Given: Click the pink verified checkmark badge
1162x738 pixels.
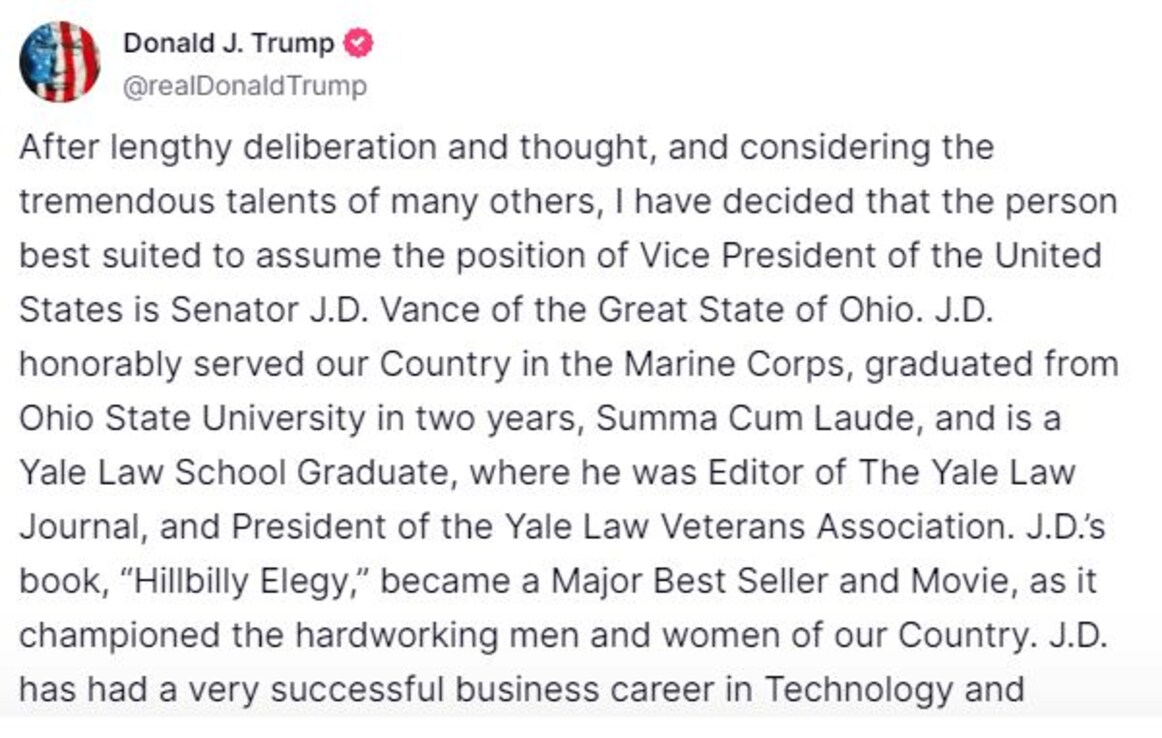Looking at the screenshot, I should [x=358, y=43].
